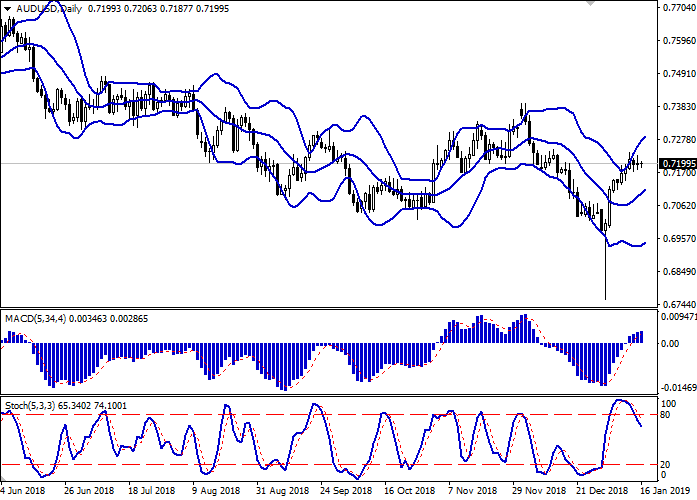Image resolution: width=697 pixels, height=500 pixels.
Task: Click the 0.69570 price axis label
Action: click(679, 239)
